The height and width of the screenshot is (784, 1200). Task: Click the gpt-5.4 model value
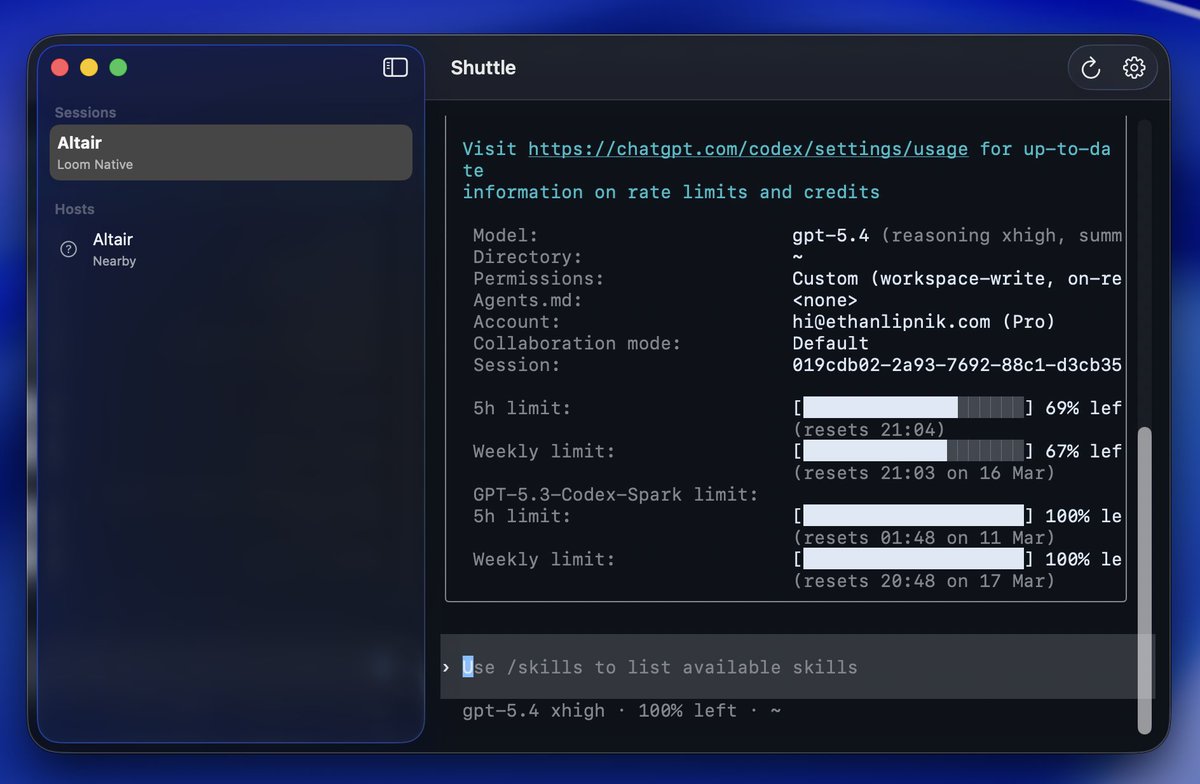831,236
